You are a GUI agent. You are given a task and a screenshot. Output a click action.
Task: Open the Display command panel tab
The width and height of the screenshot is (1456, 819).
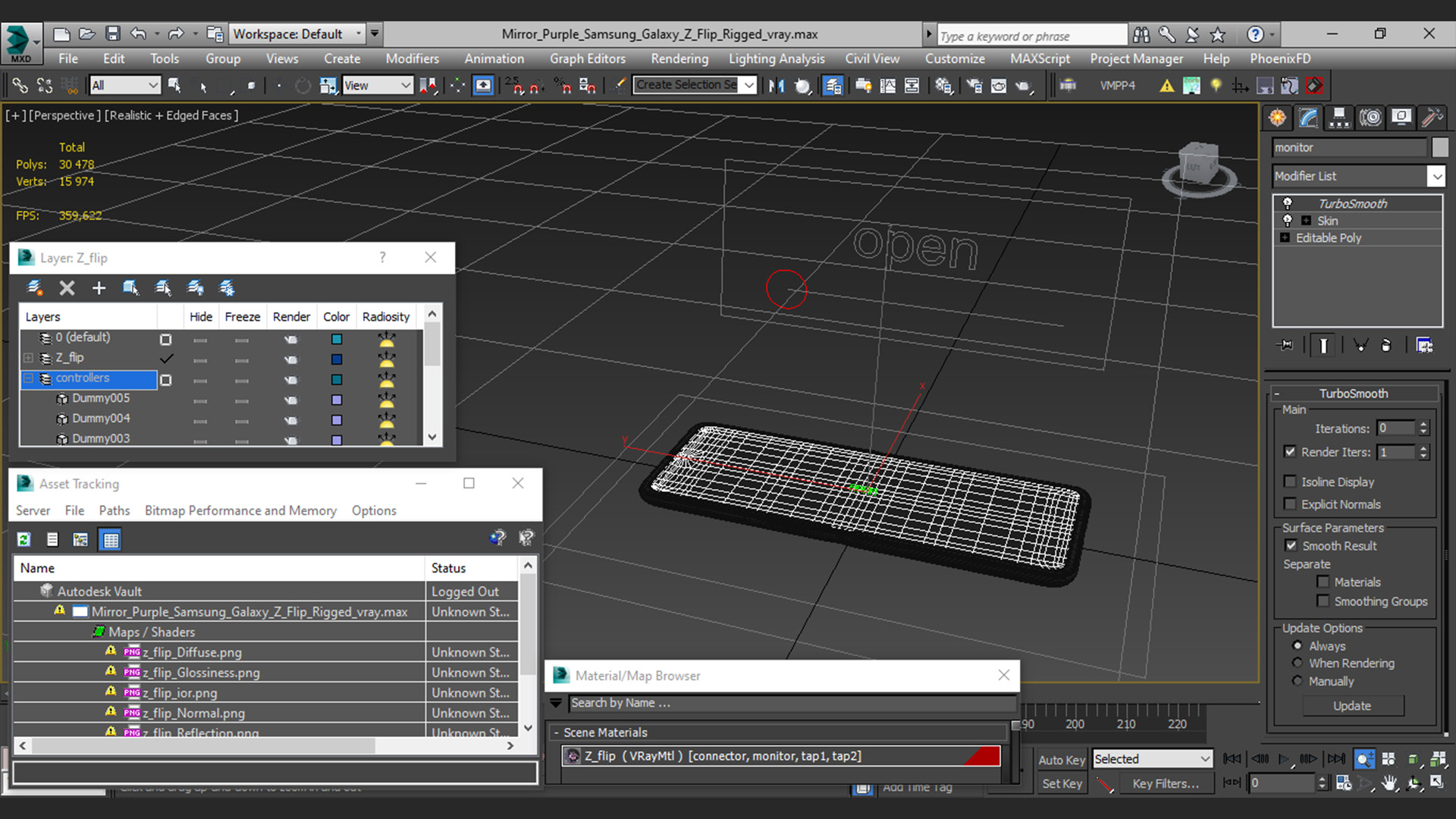click(1401, 118)
